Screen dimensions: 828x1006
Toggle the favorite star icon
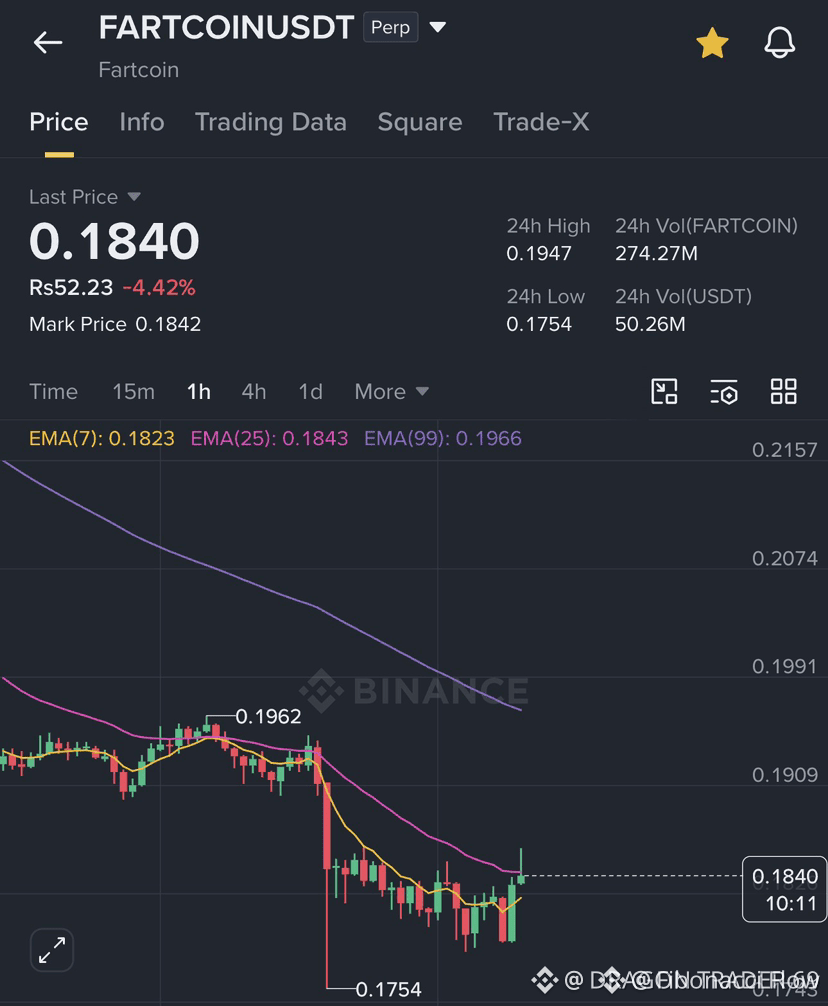click(x=713, y=43)
